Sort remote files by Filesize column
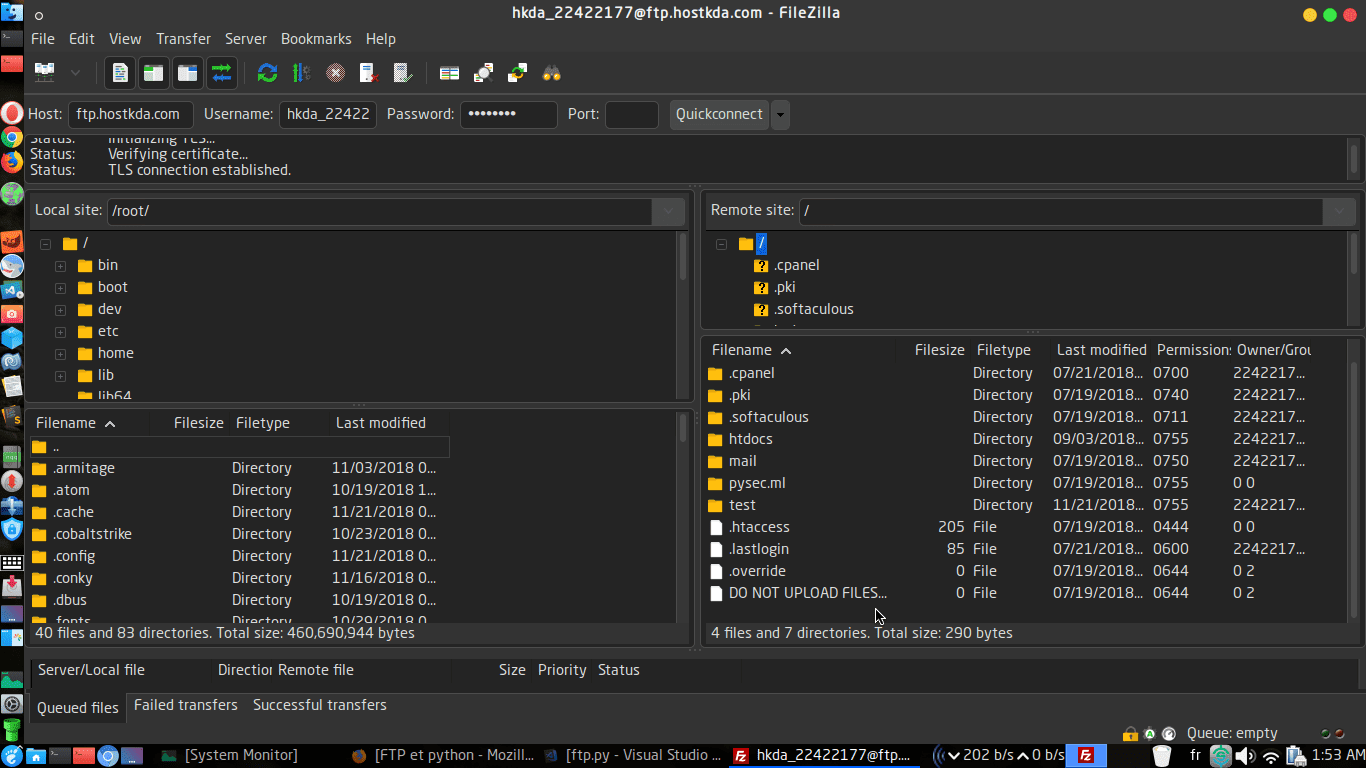Screen dimensions: 1366x768 (939, 350)
